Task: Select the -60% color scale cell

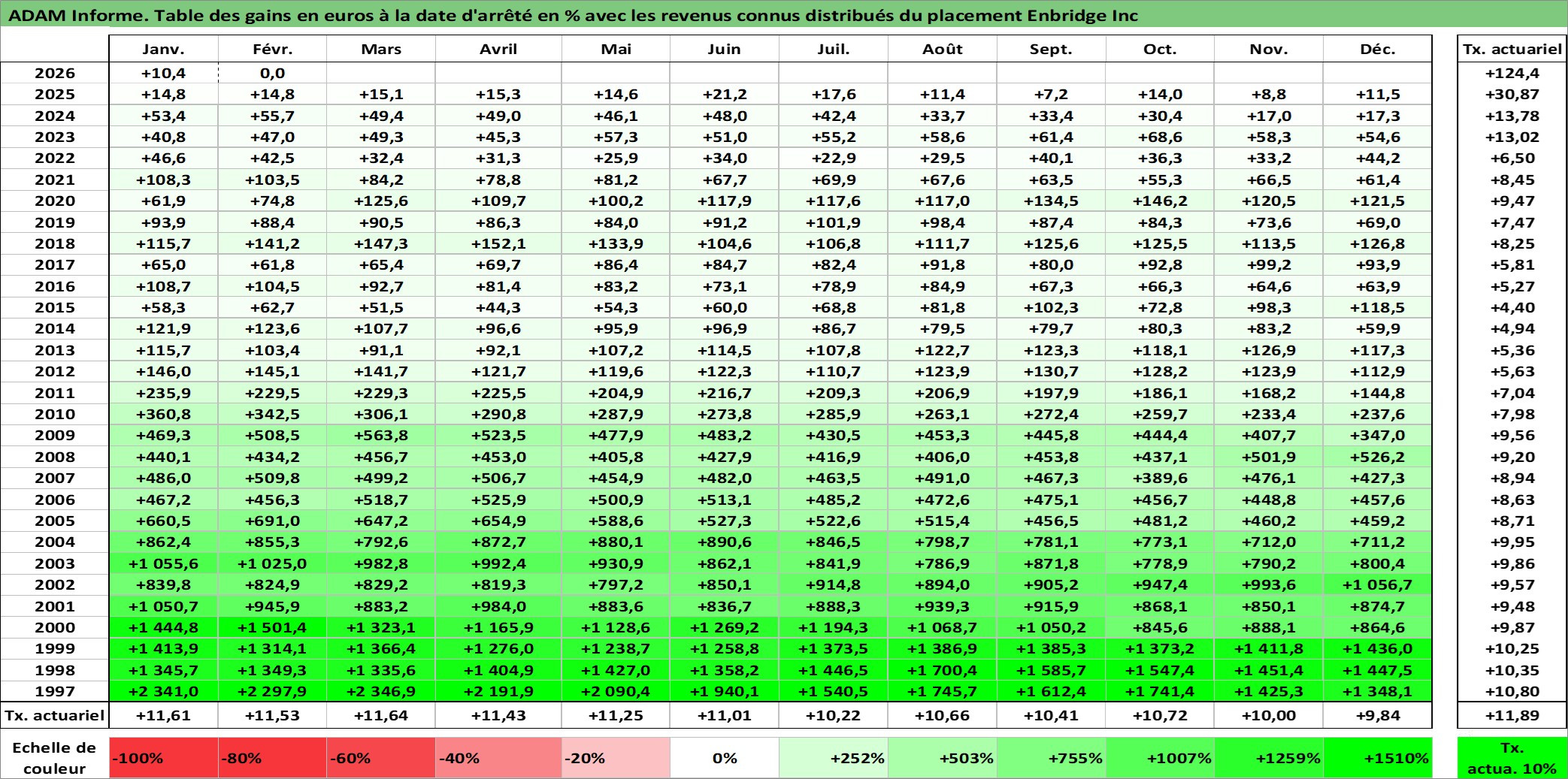Action: coord(381,758)
